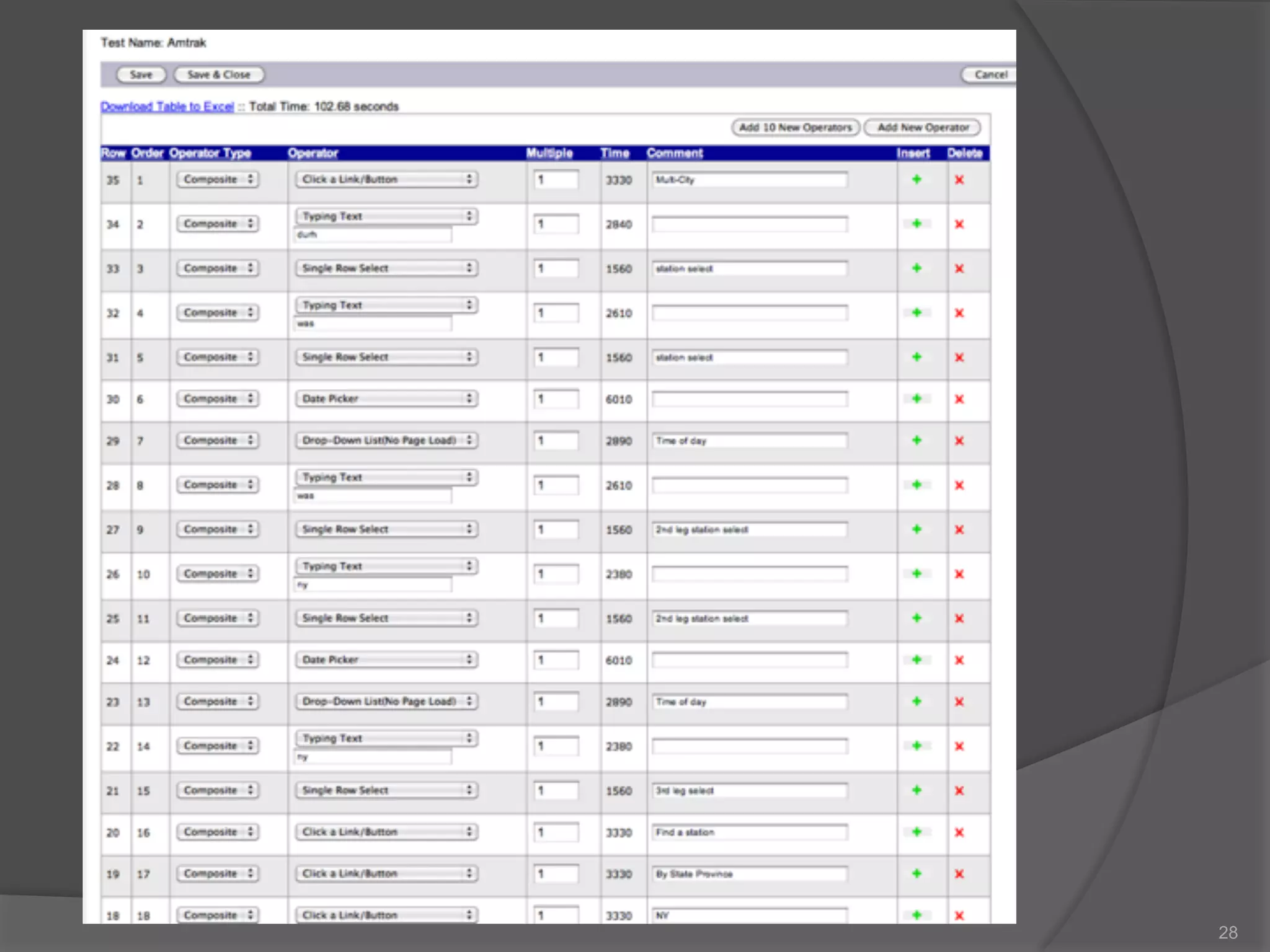Click comment field containing 'Multi-City'

click(749, 180)
